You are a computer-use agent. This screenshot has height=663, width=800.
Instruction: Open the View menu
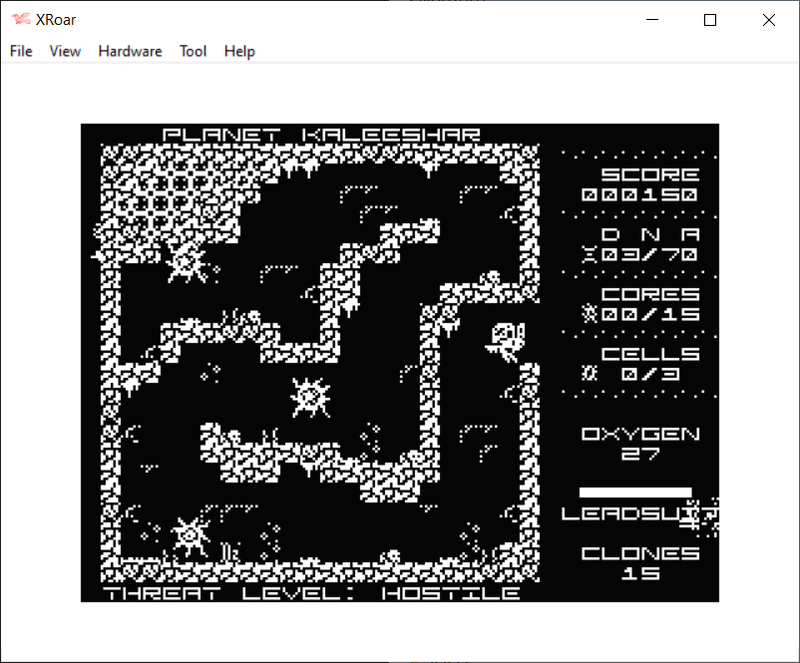click(65, 51)
